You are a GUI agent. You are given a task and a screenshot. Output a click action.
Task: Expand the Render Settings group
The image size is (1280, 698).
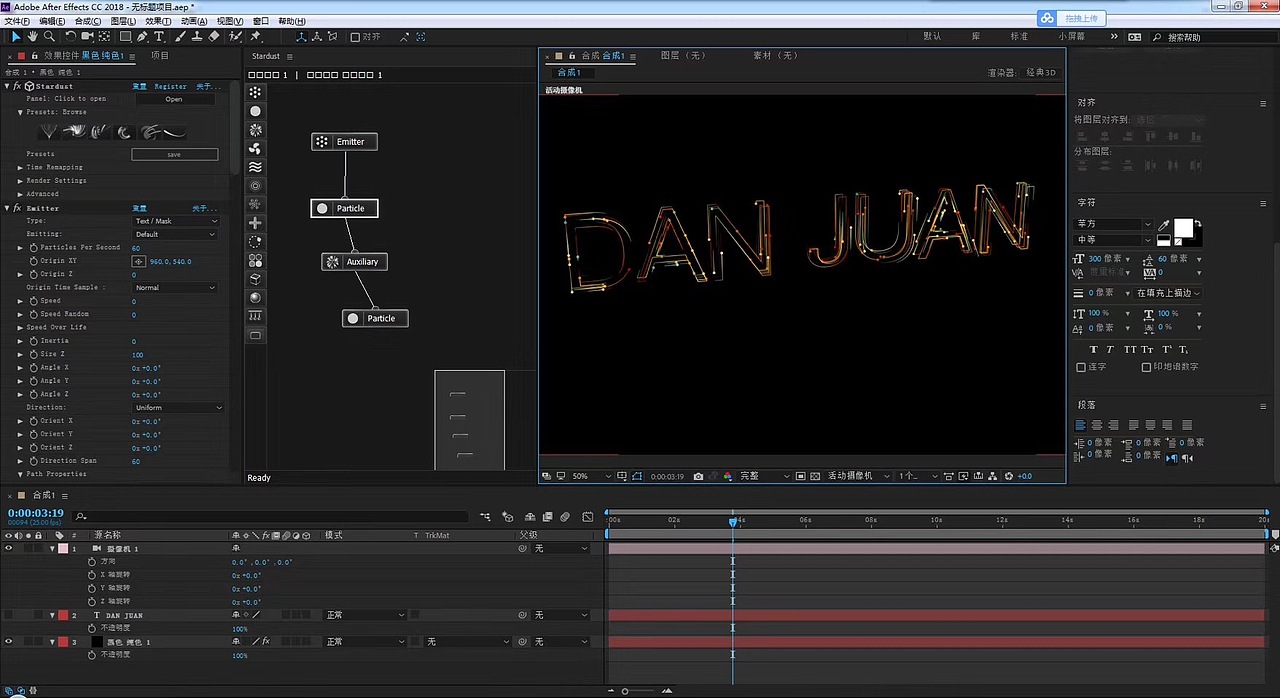(20, 180)
